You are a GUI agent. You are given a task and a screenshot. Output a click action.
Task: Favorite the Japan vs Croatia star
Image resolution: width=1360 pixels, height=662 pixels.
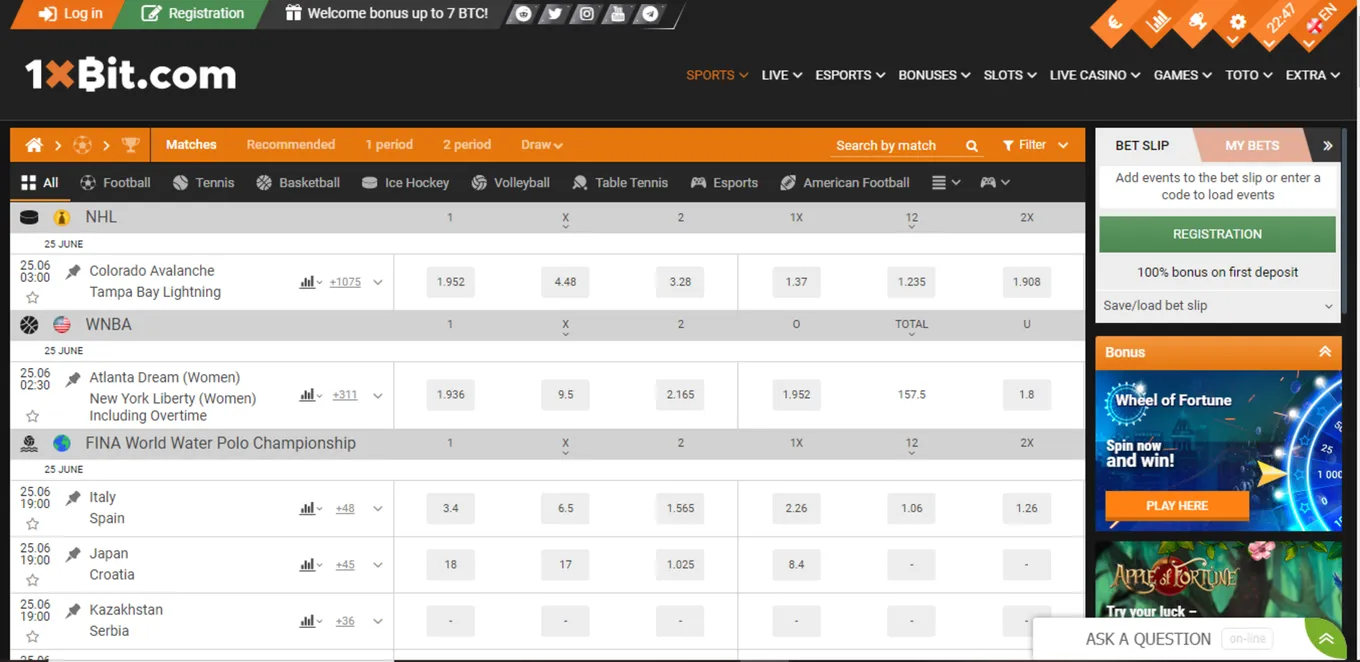(32, 579)
